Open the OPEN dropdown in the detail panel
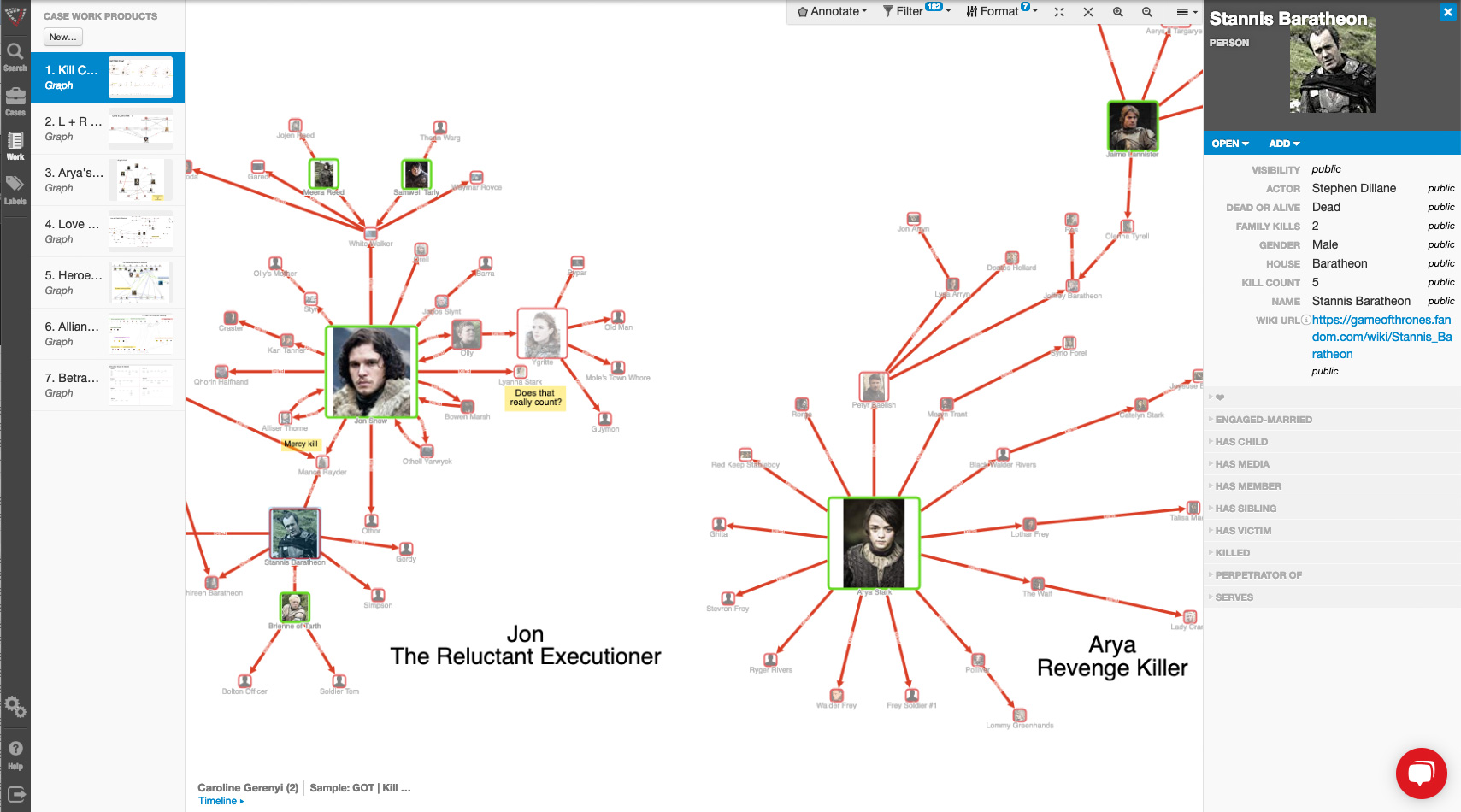The image size is (1461, 812). click(x=1230, y=144)
